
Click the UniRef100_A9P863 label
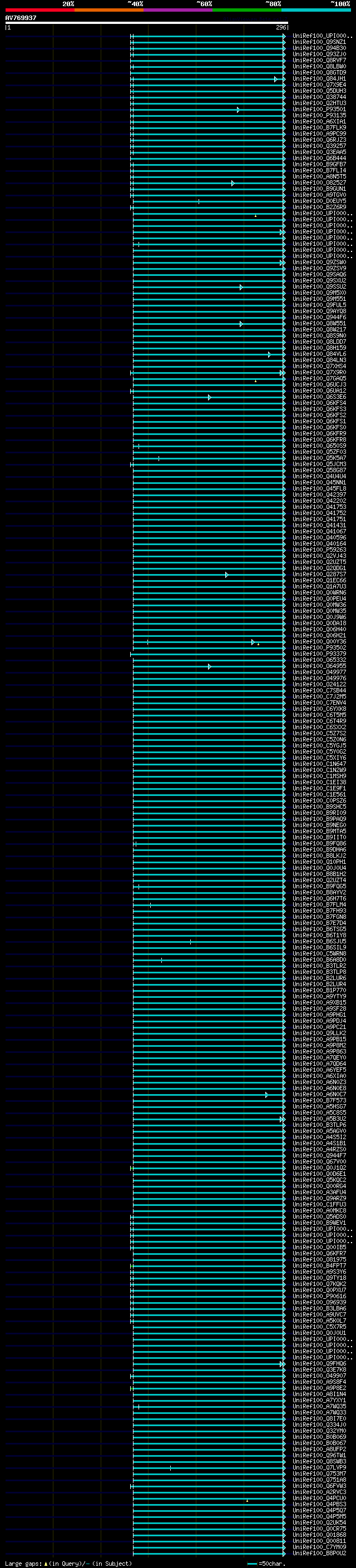tap(319, 1051)
